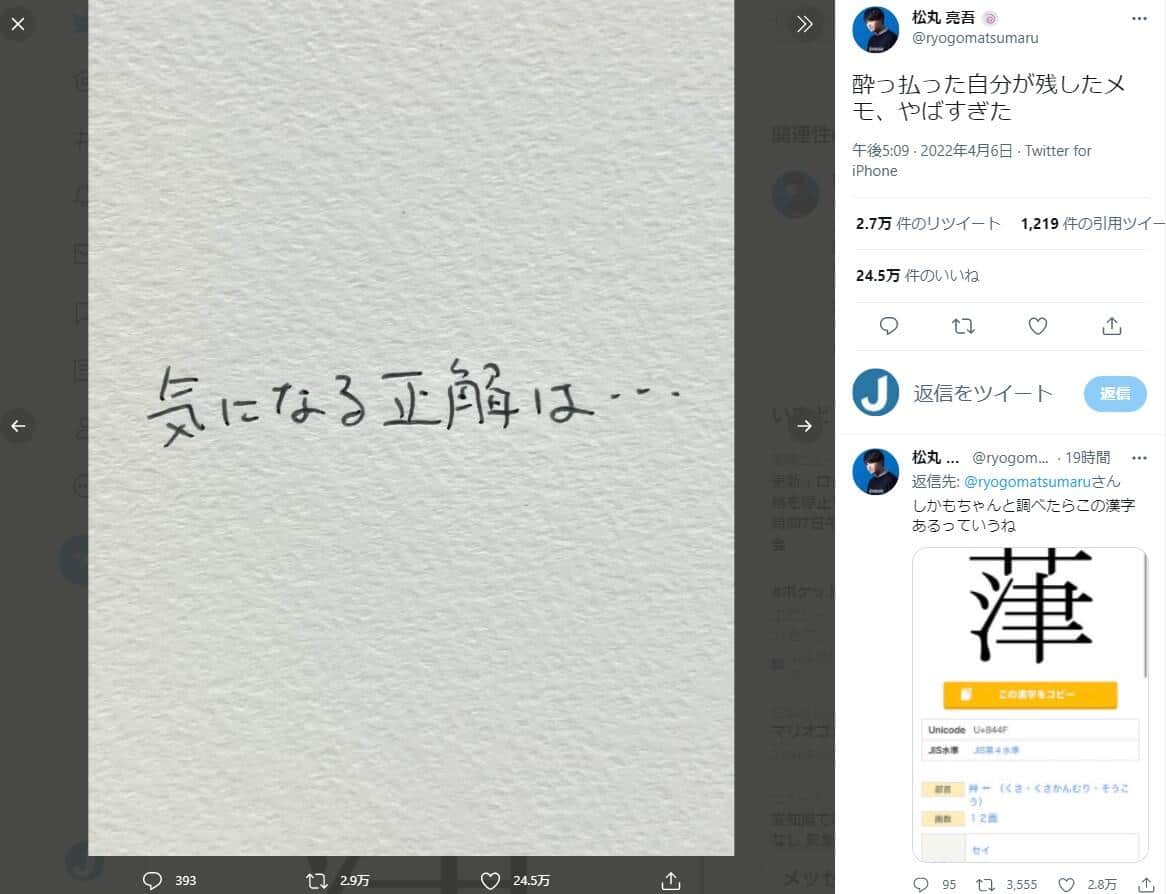Open more options on the reply tweet
This screenshot has width=1166, height=894.
[1139, 457]
